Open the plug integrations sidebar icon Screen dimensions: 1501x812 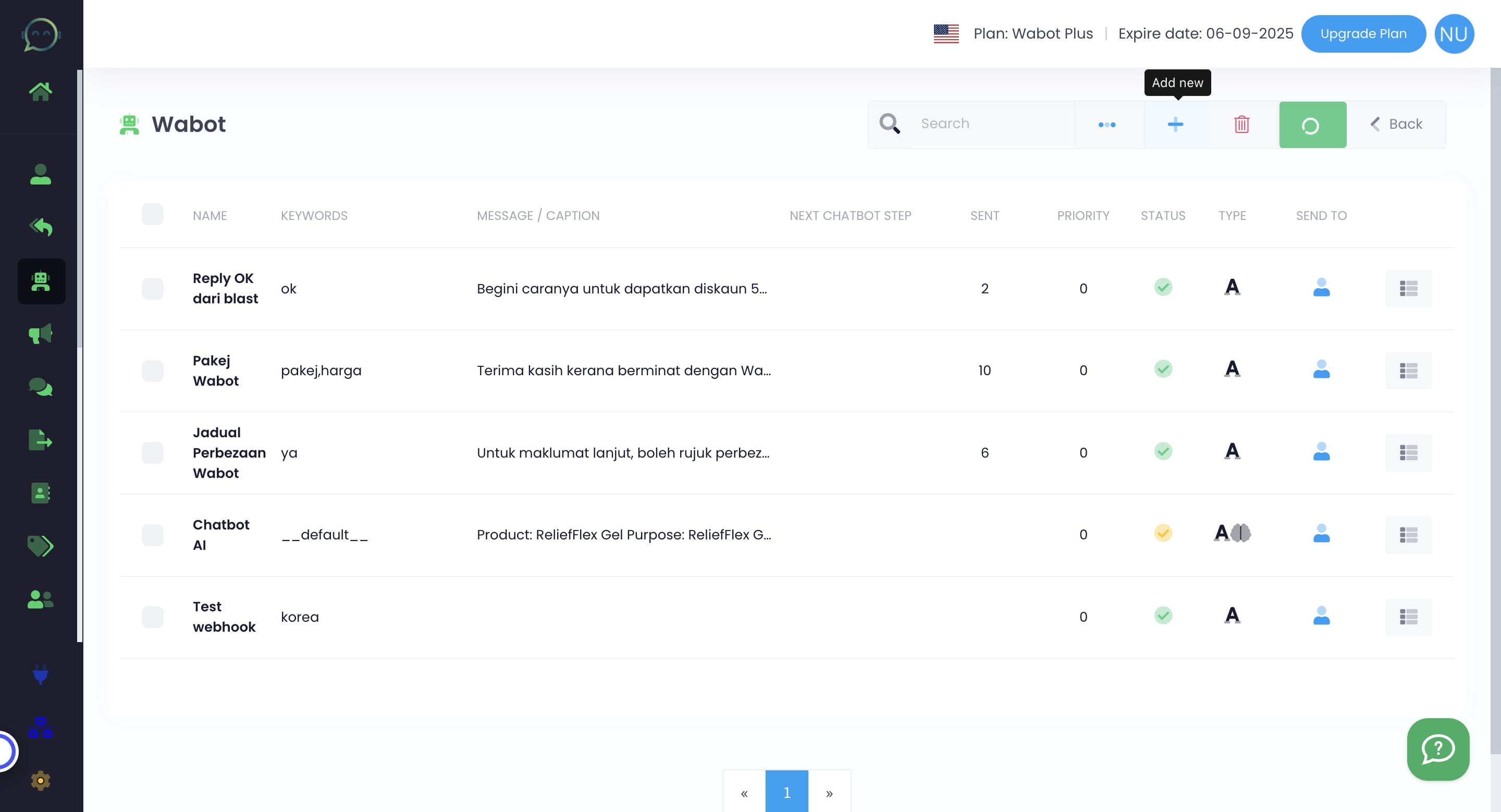40,674
